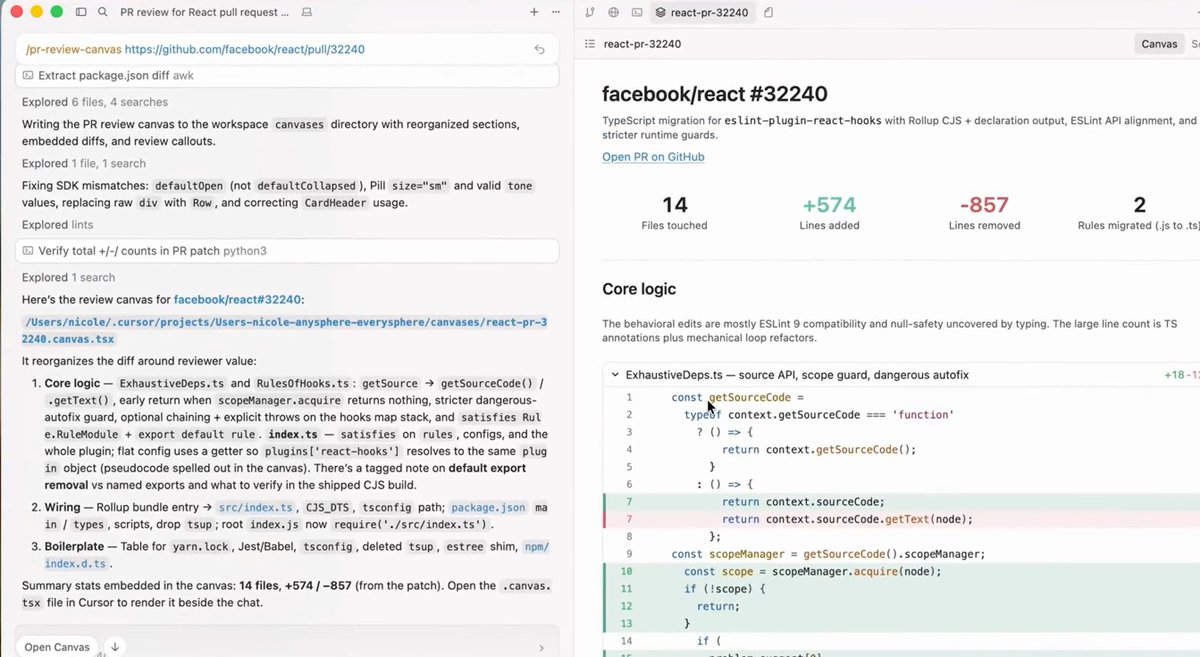Open the browser globe icon

coord(613,12)
